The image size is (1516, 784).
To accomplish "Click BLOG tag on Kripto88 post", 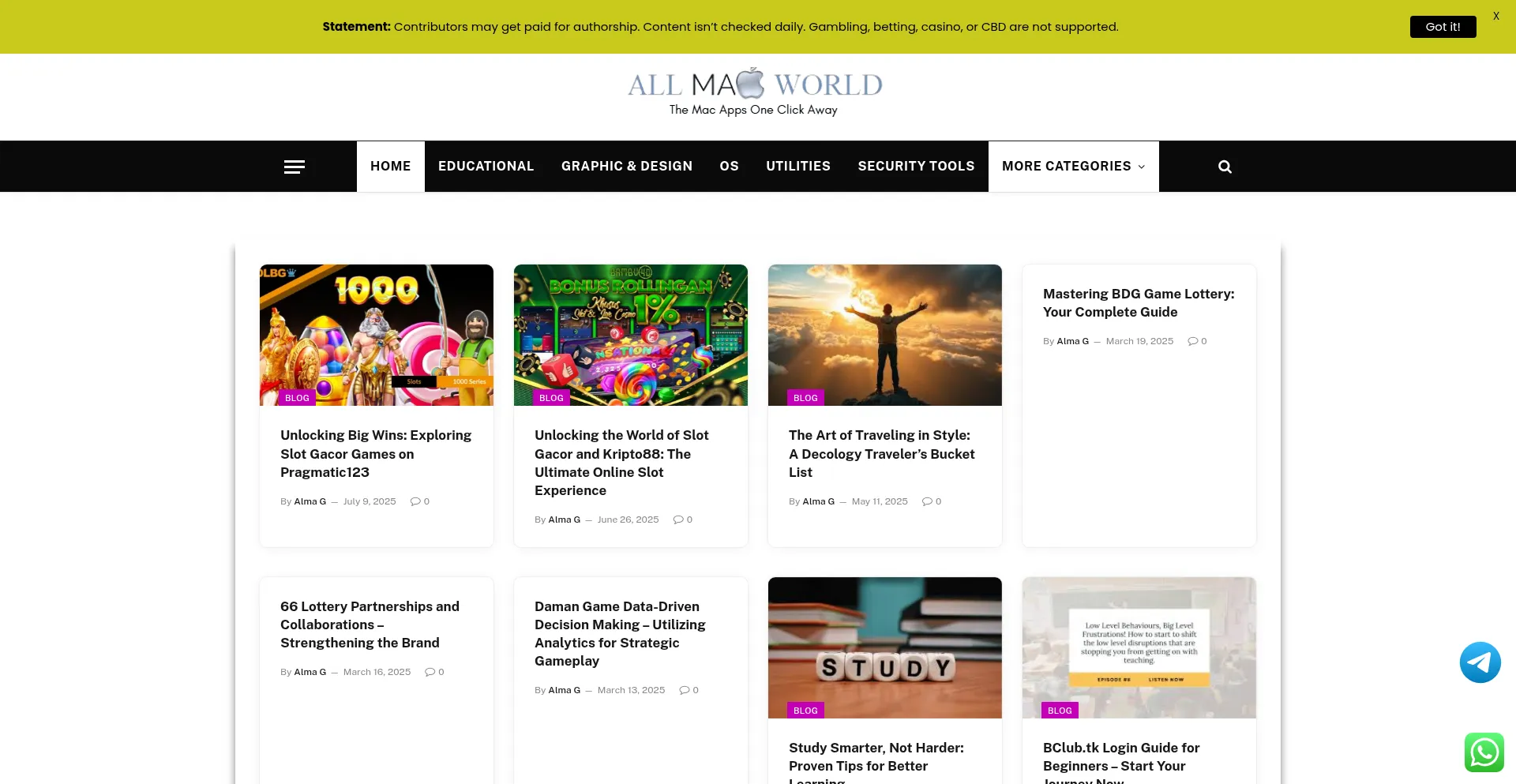I will pyautogui.click(x=551, y=398).
